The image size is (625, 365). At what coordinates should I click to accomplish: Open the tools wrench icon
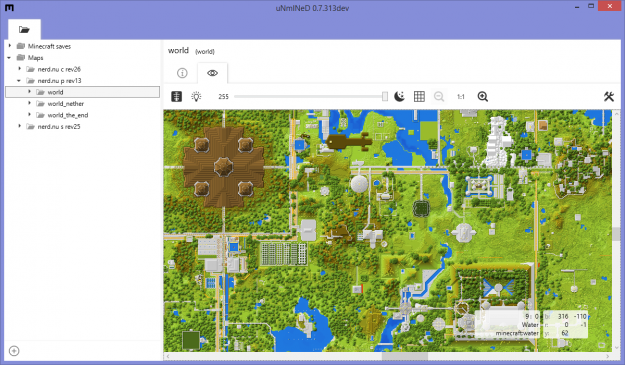click(609, 96)
